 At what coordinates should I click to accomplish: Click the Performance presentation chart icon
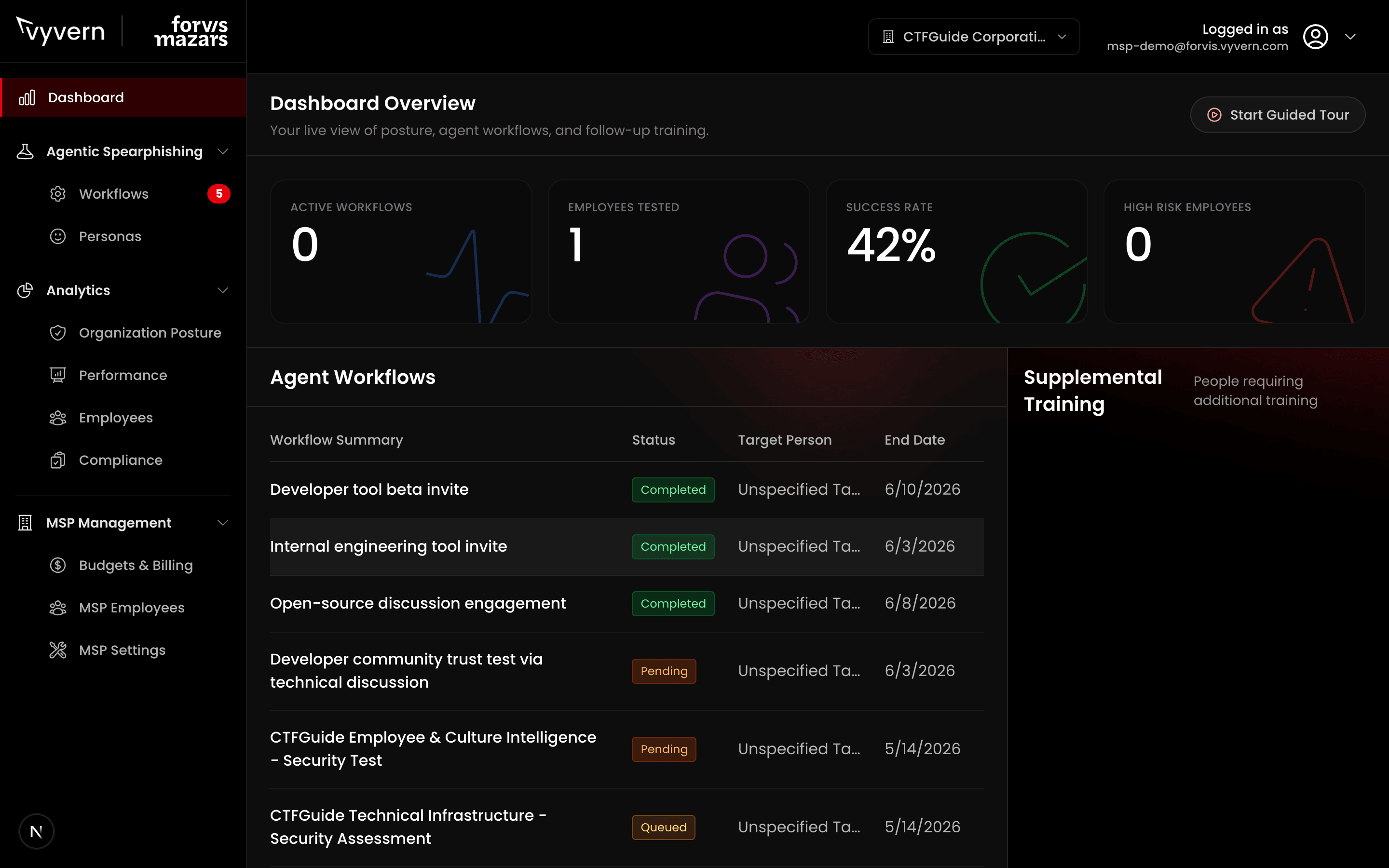(58, 376)
